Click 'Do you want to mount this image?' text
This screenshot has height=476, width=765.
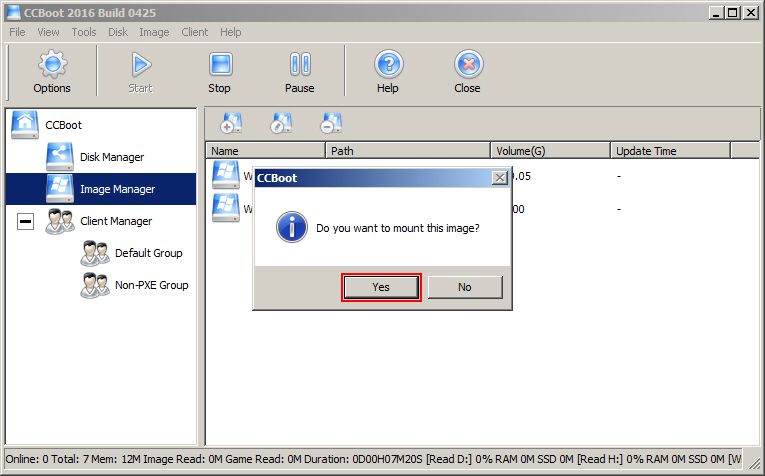coord(398,228)
